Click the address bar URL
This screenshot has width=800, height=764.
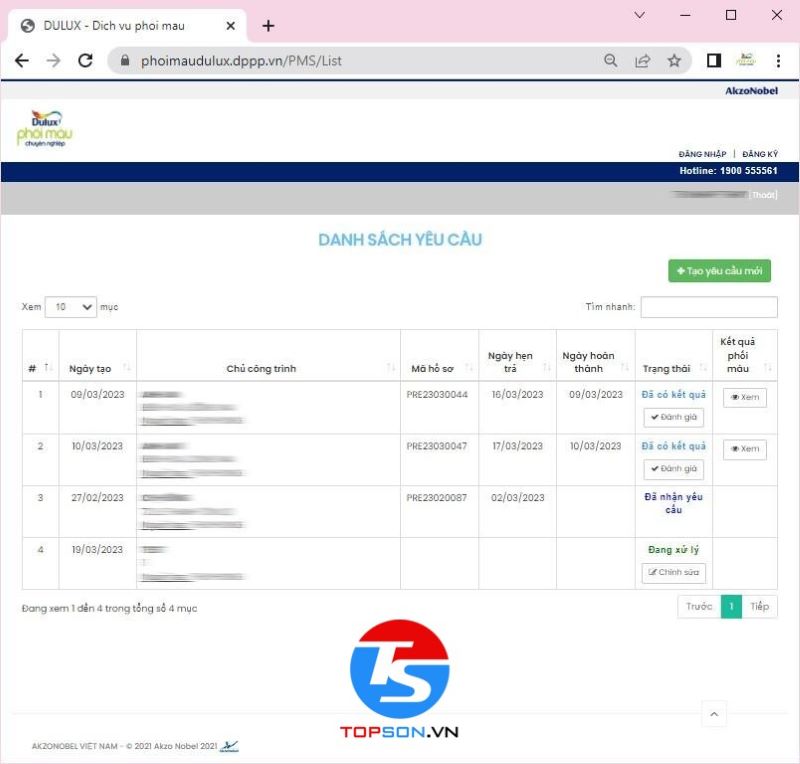241,61
